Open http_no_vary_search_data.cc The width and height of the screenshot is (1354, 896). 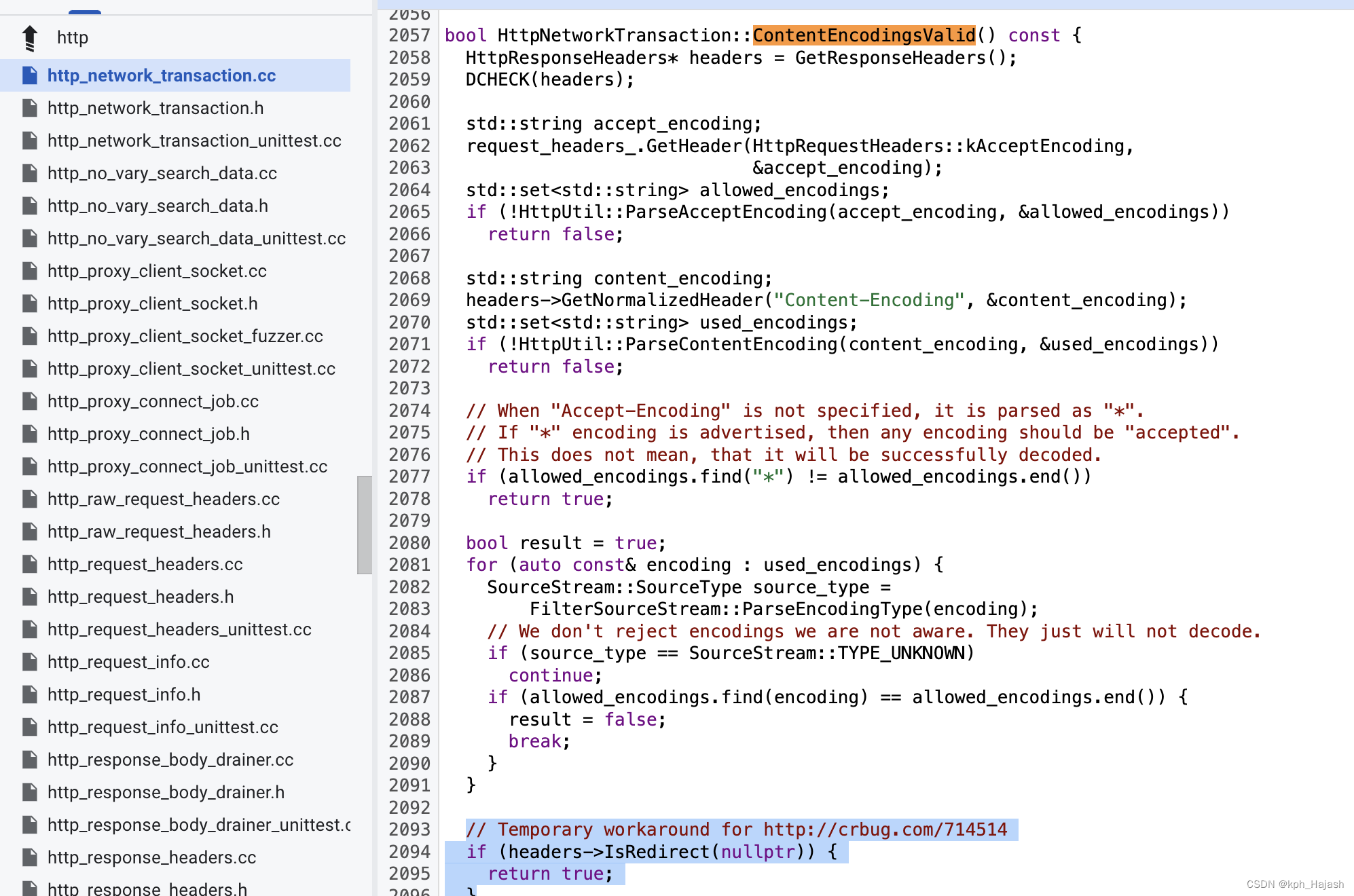click(x=162, y=173)
